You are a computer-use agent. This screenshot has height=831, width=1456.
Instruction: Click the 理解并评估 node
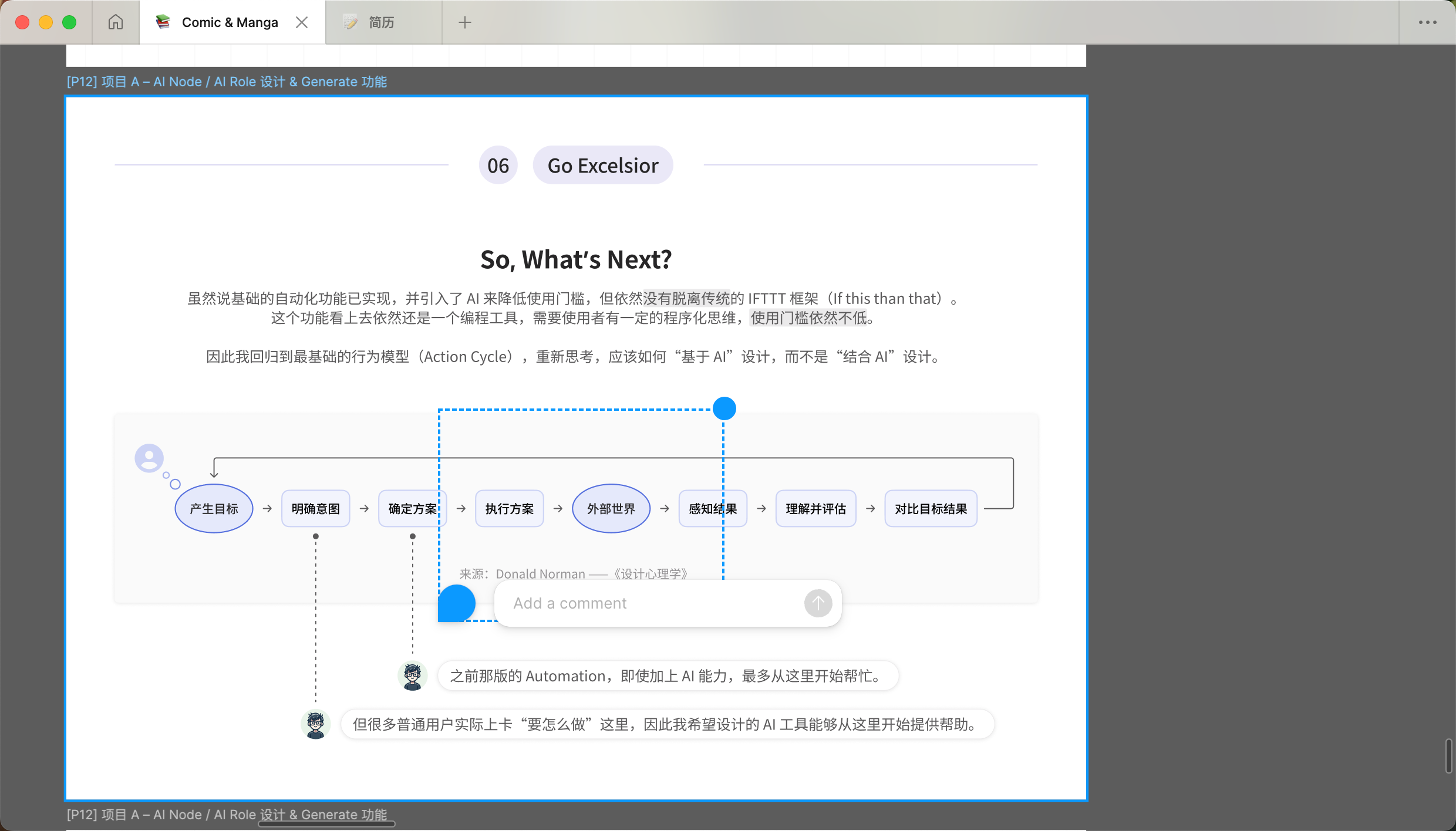click(x=816, y=509)
